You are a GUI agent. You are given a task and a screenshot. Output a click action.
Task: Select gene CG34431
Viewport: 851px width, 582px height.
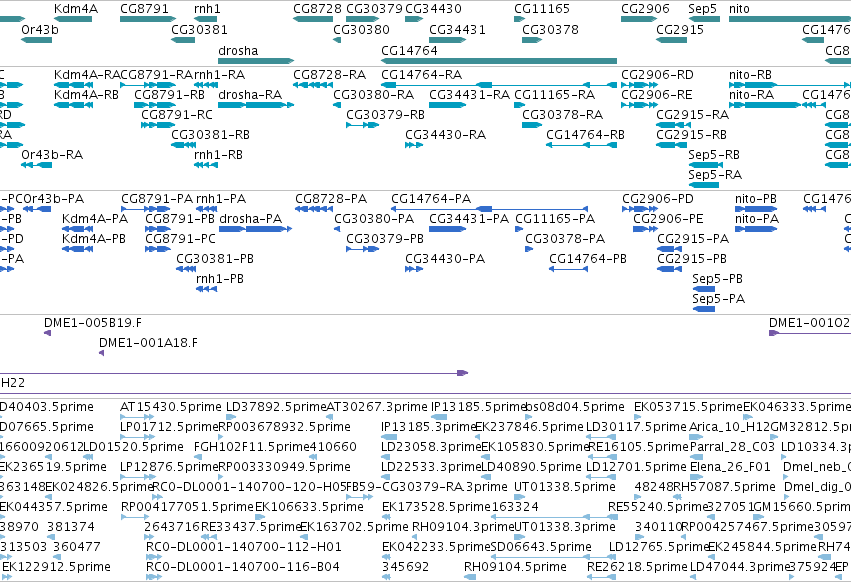[447, 40]
